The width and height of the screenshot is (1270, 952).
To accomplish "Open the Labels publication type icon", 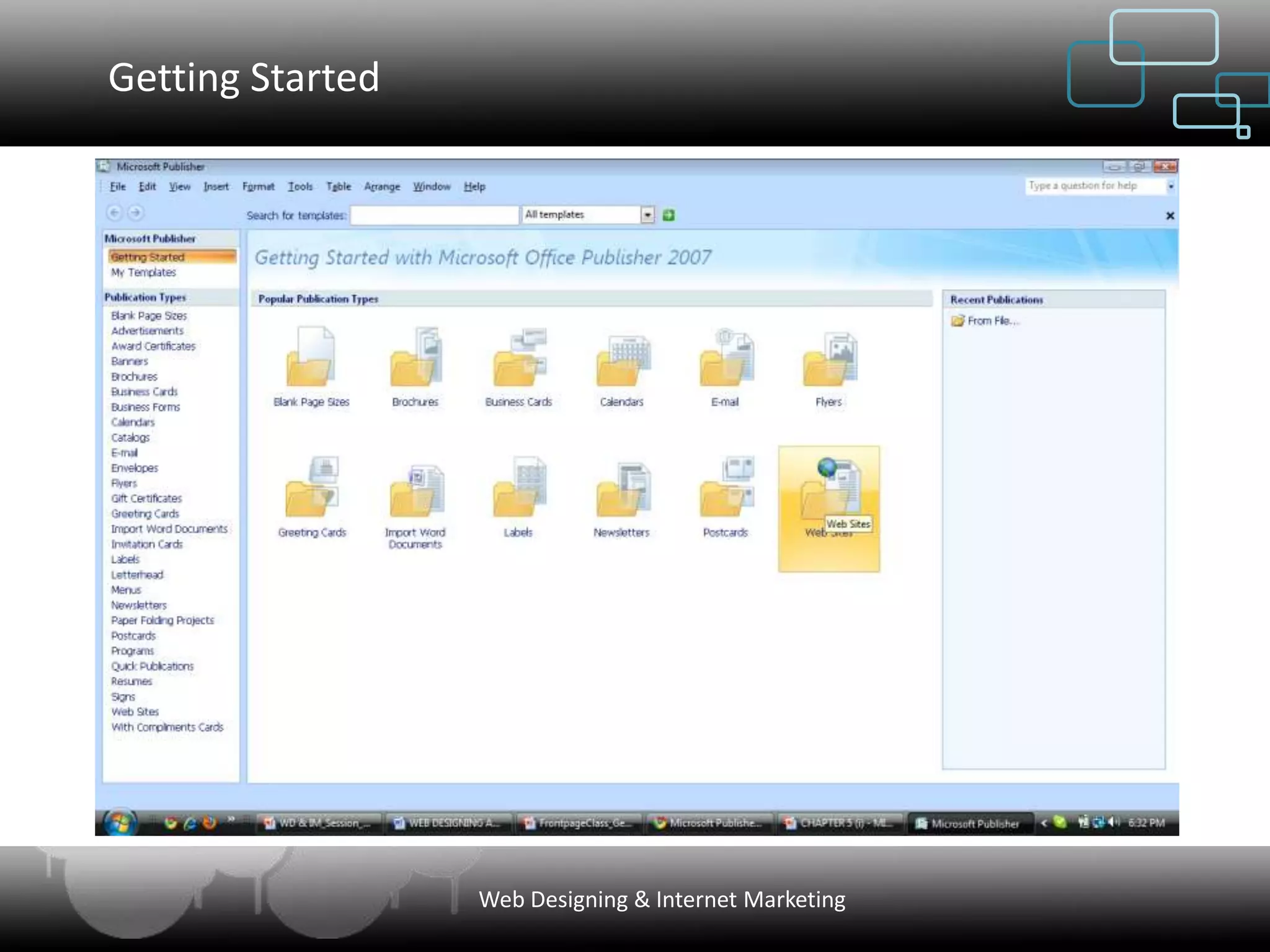I will [x=519, y=487].
